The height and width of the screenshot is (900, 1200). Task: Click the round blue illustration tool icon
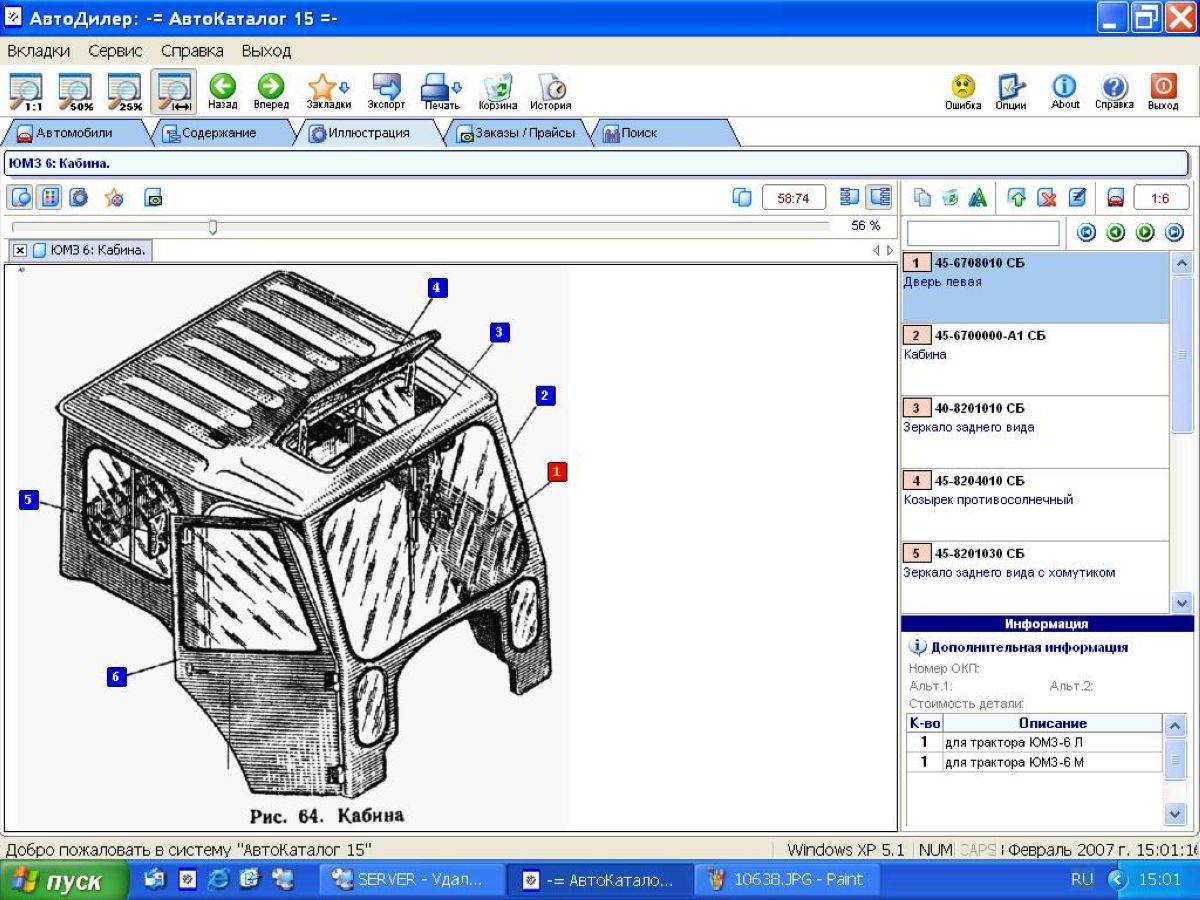click(78, 197)
